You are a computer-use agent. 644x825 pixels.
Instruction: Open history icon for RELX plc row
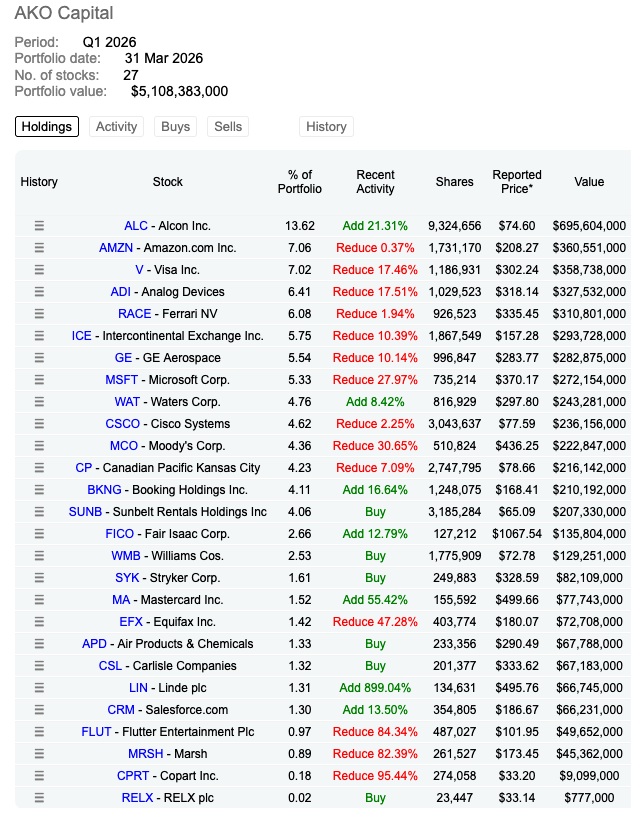point(39,798)
